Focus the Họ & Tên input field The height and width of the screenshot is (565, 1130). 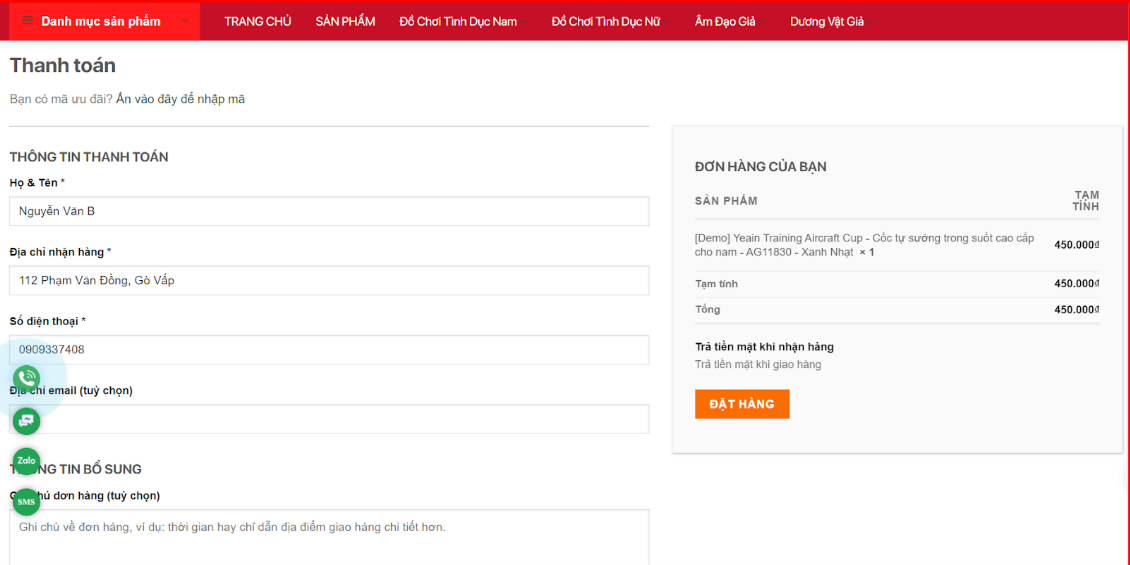click(x=329, y=211)
